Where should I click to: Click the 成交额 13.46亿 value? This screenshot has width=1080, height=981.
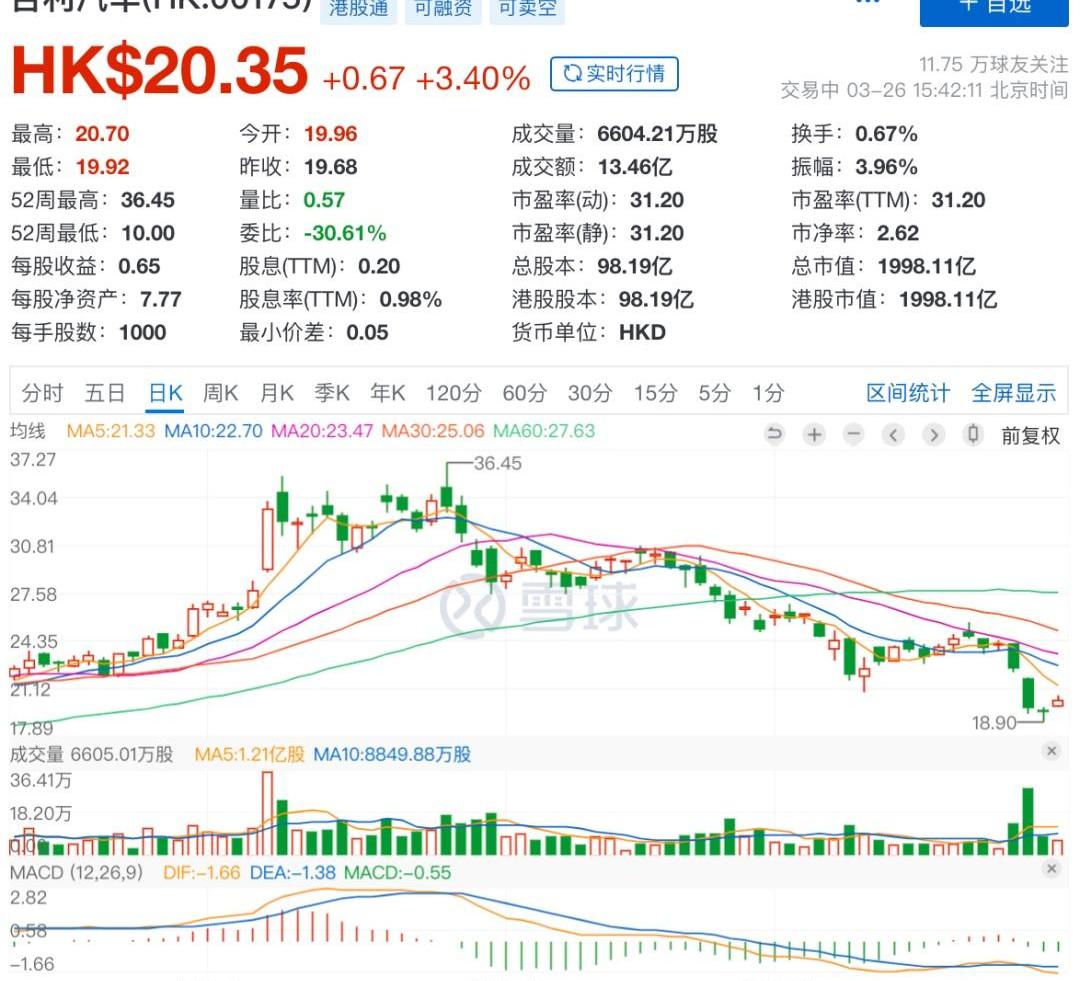pyautogui.click(x=634, y=167)
